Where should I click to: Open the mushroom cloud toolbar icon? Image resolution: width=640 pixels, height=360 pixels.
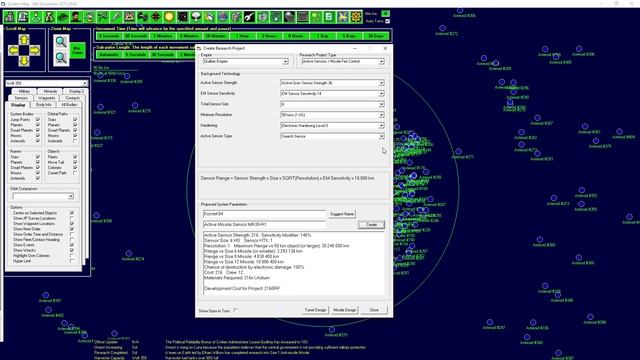pos(196,17)
